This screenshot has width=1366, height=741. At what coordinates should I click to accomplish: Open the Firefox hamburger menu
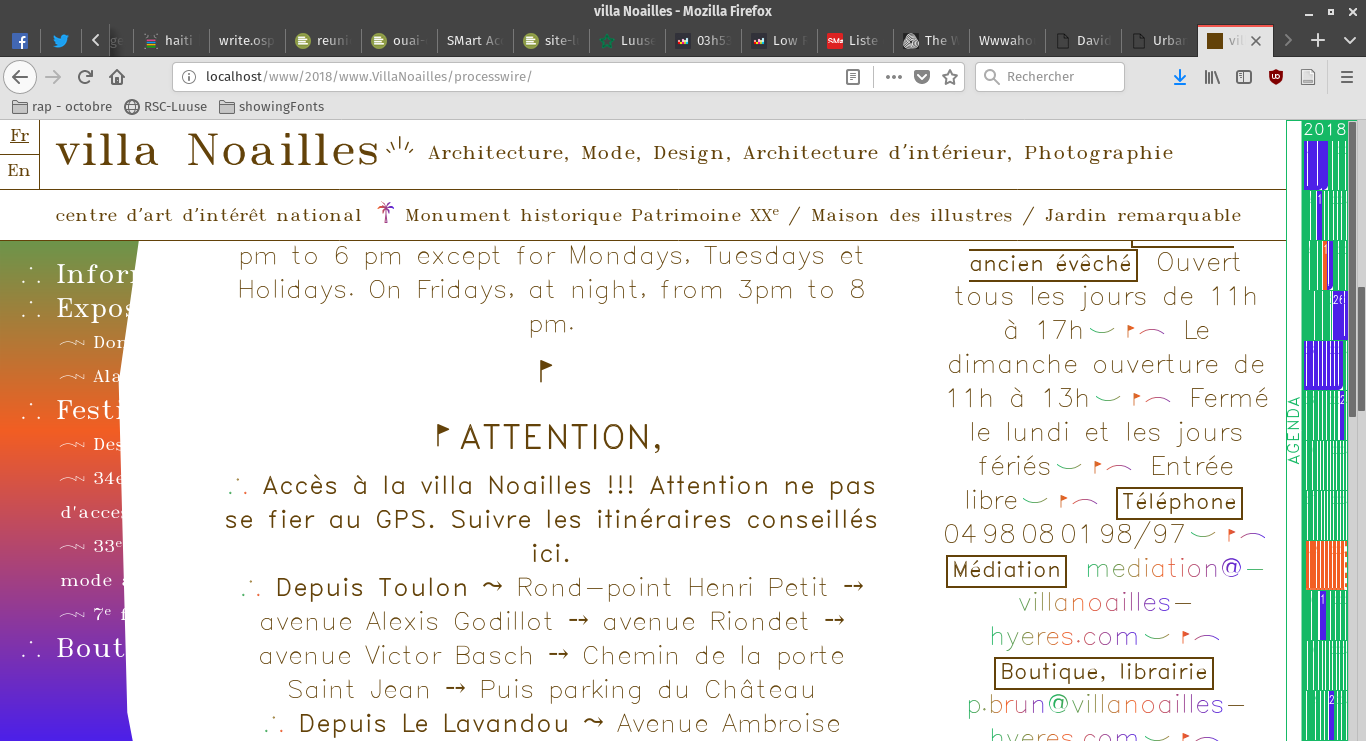(1346, 77)
